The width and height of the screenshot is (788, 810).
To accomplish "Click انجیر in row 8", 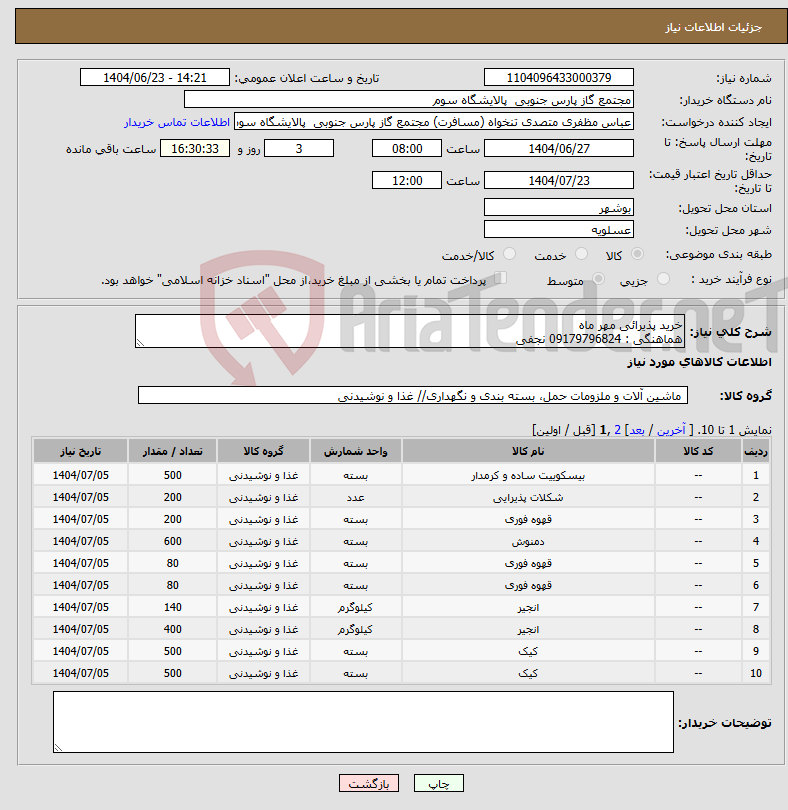I will 528,629.
